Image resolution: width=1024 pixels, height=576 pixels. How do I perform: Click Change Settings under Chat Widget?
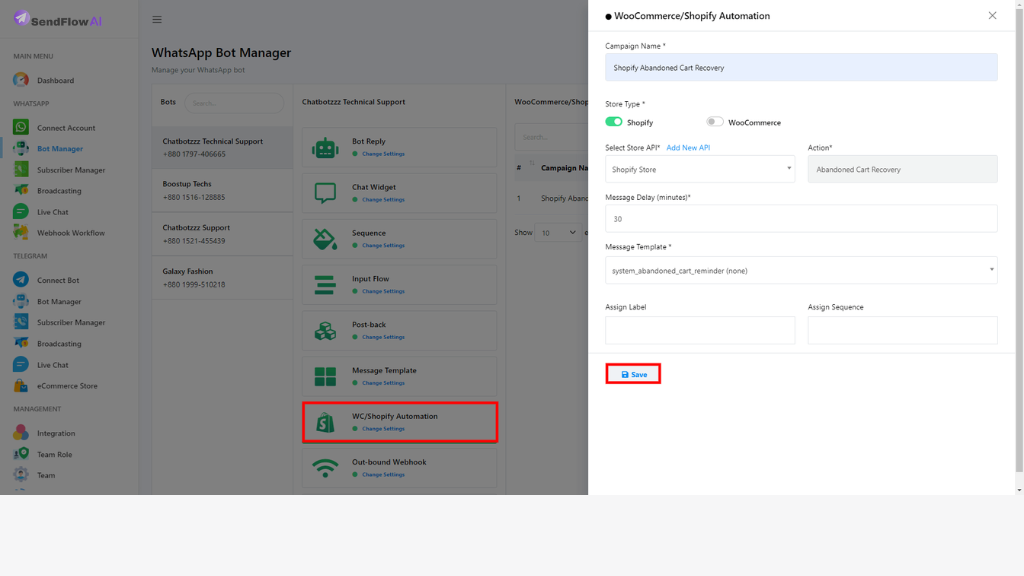[x=383, y=200]
